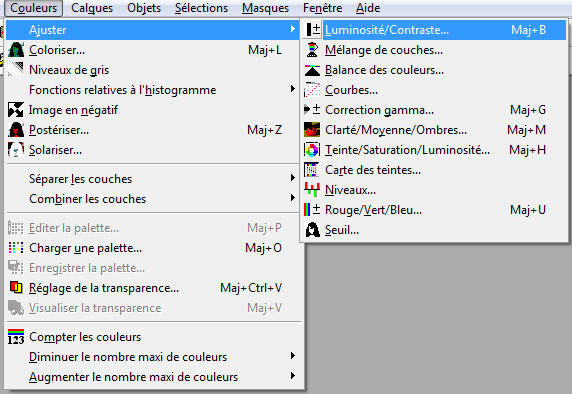
Task: Select Compter les couleurs entry
Action: click(153, 337)
